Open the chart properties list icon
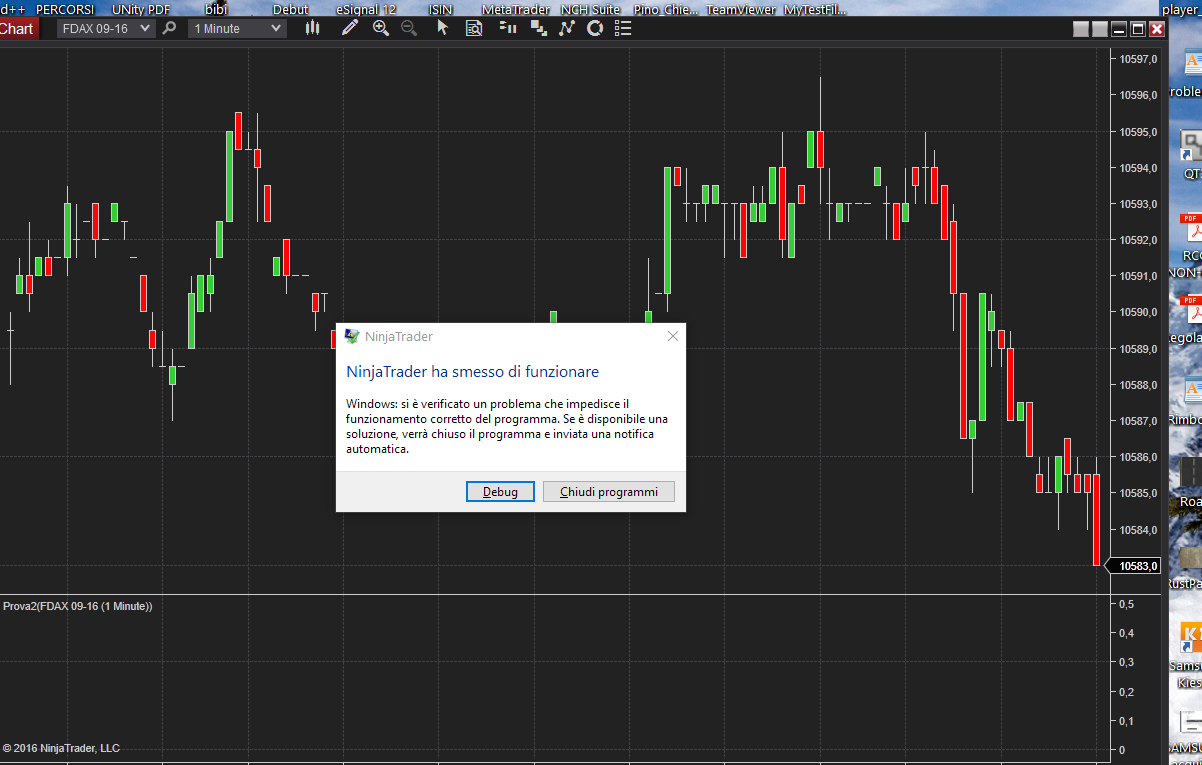The width and height of the screenshot is (1202, 765). (623, 28)
